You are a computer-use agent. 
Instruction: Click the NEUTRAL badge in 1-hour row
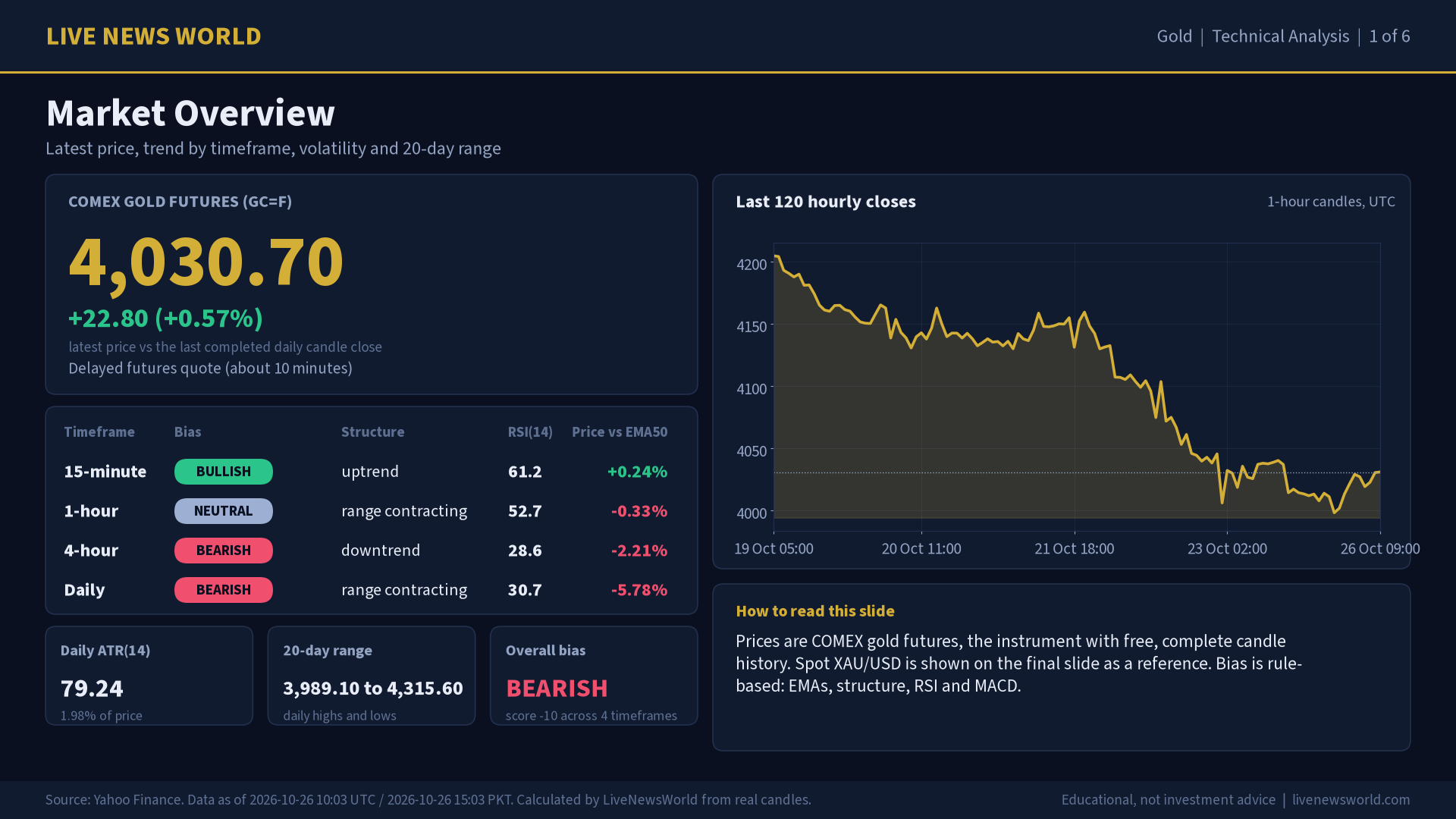224,511
